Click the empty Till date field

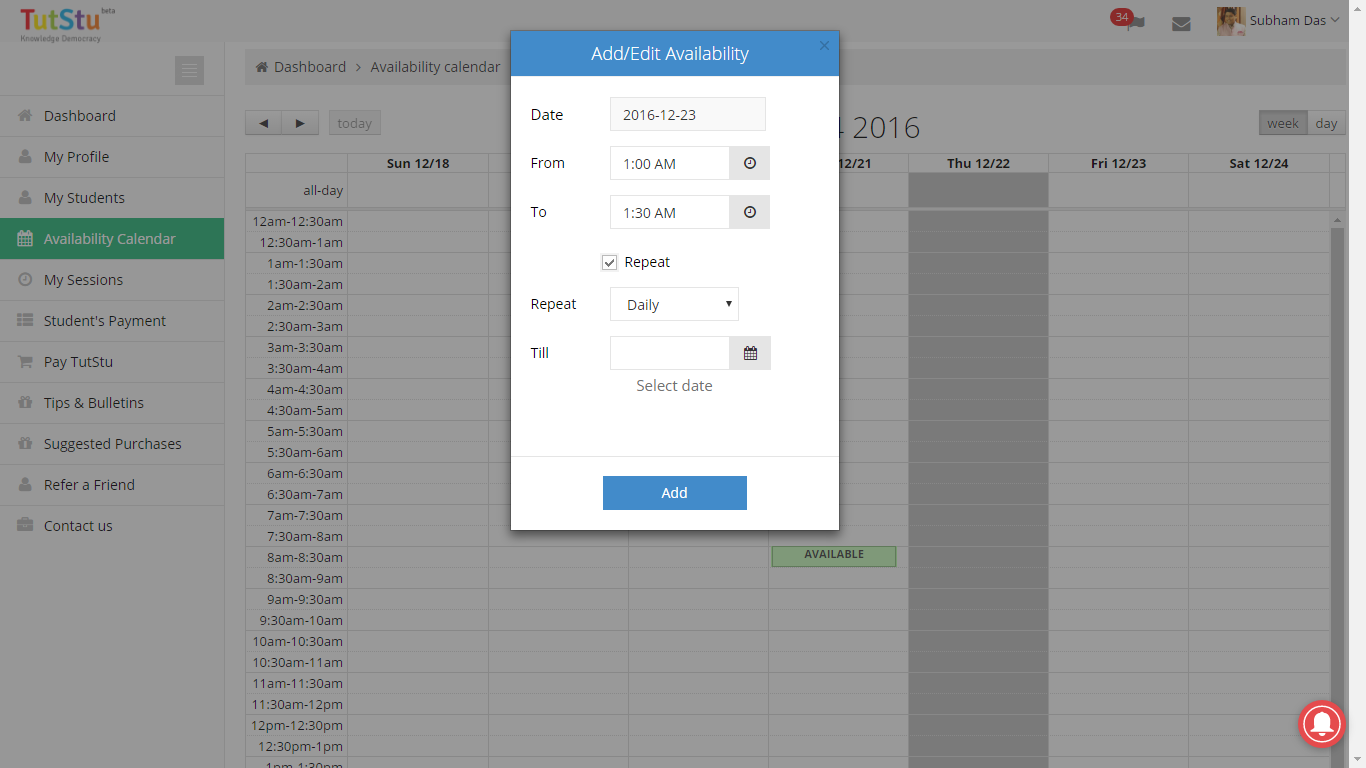670,353
